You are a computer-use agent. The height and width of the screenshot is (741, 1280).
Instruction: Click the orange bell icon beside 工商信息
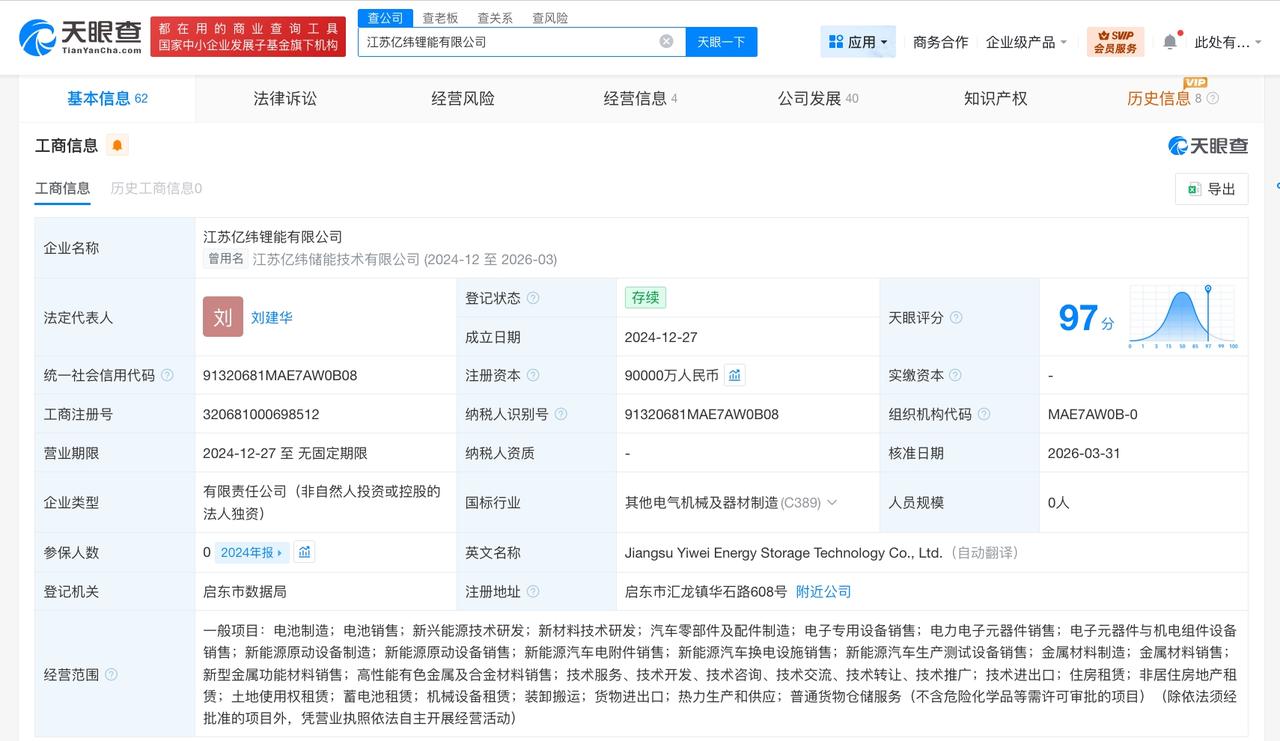coord(119,145)
